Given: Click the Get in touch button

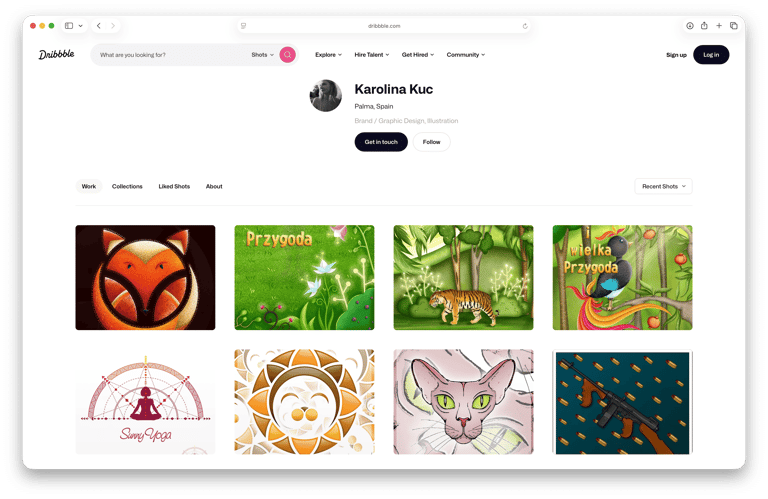Looking at the screenshot, I should (x=381, y=142).
